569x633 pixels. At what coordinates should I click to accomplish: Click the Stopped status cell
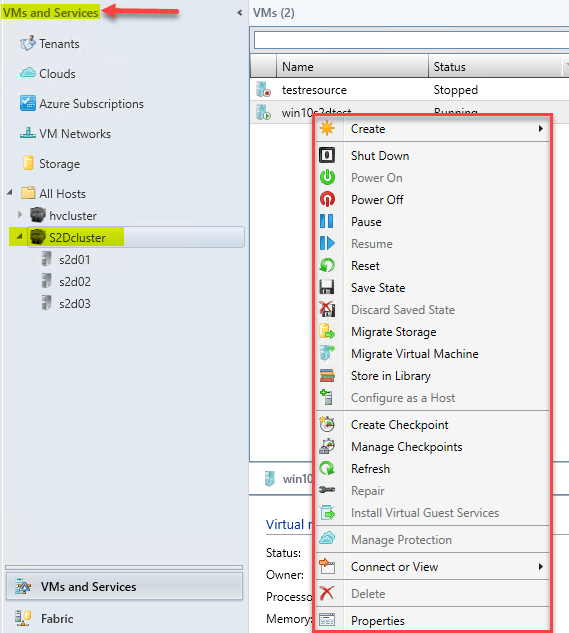coord(456,90)
